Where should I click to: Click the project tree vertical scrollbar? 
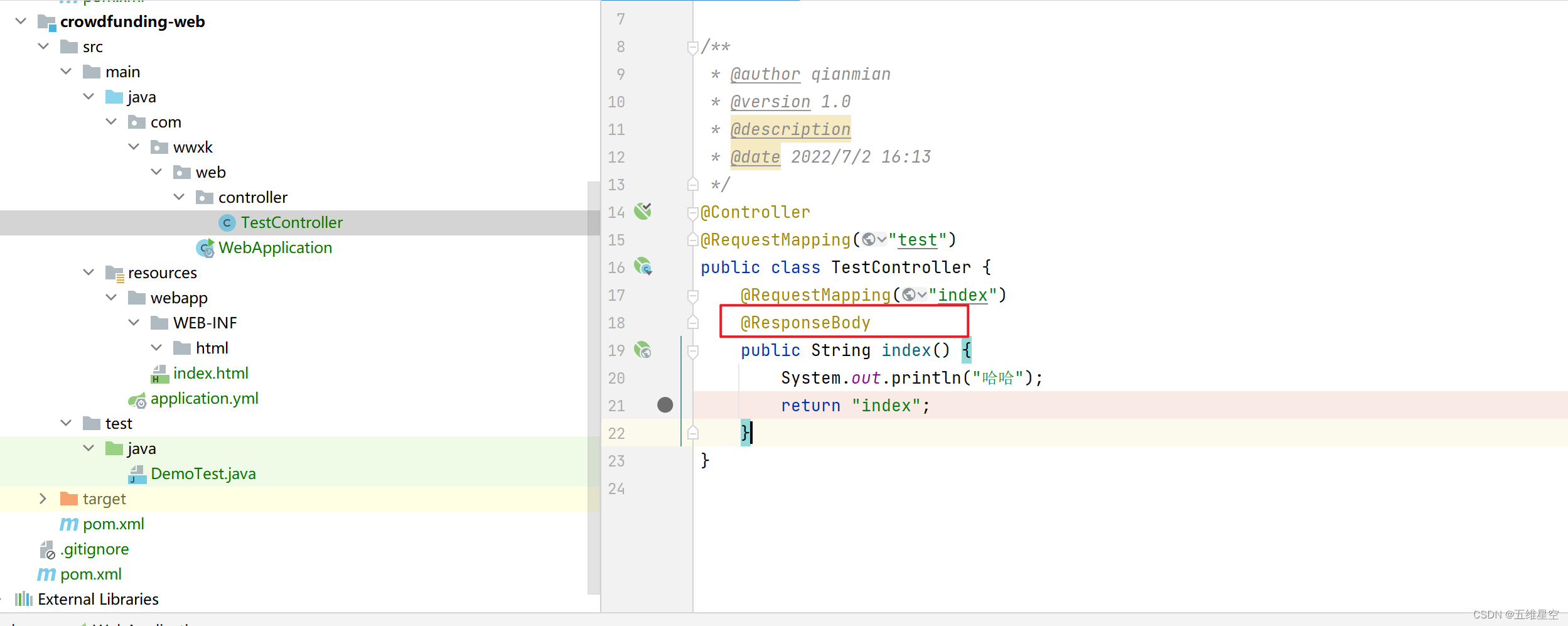(x=593, y=387)
